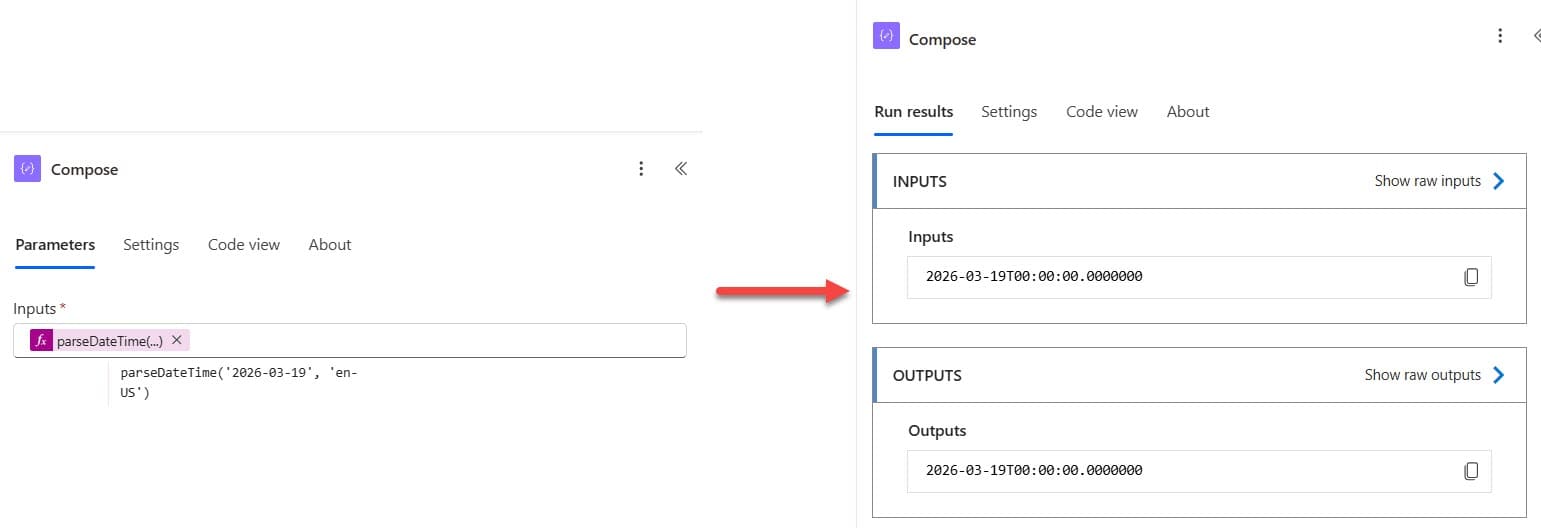Open the Settings tab in the left panel
1541x528 pixels.
click(x=151, y=245)
